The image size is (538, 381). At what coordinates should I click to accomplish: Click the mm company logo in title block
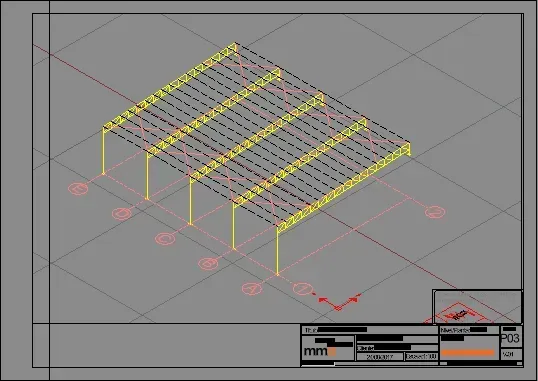(x=320, y=351)
